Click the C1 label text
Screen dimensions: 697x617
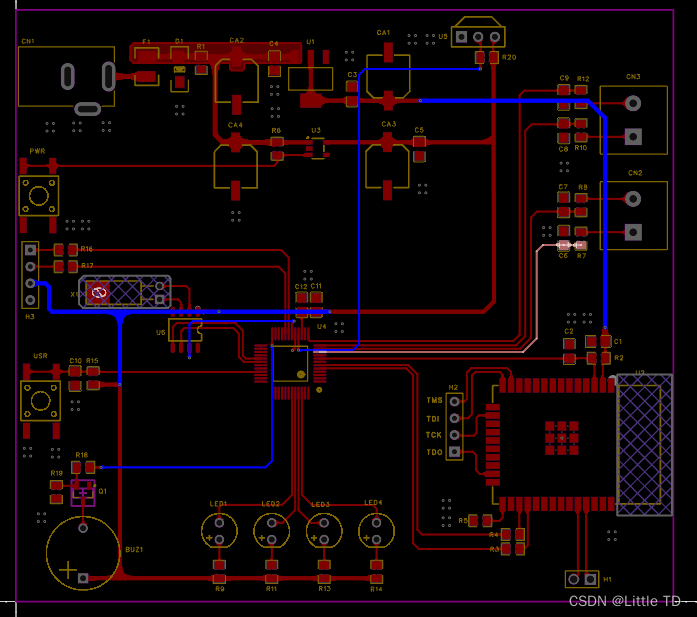[618, 341]
